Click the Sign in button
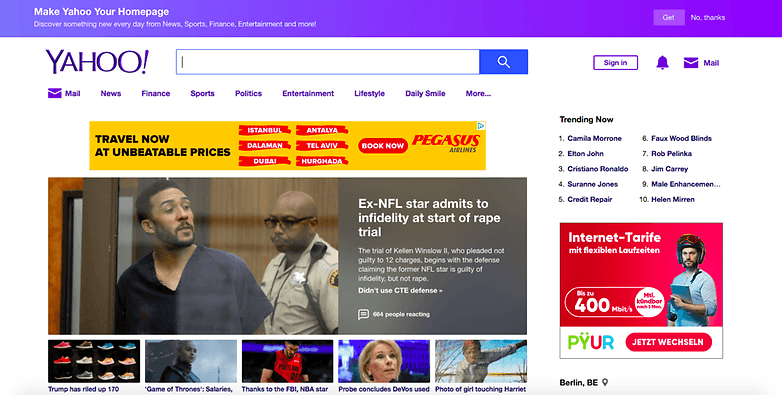The height and width of the screenshot is (395, 782). pos(615,62)
